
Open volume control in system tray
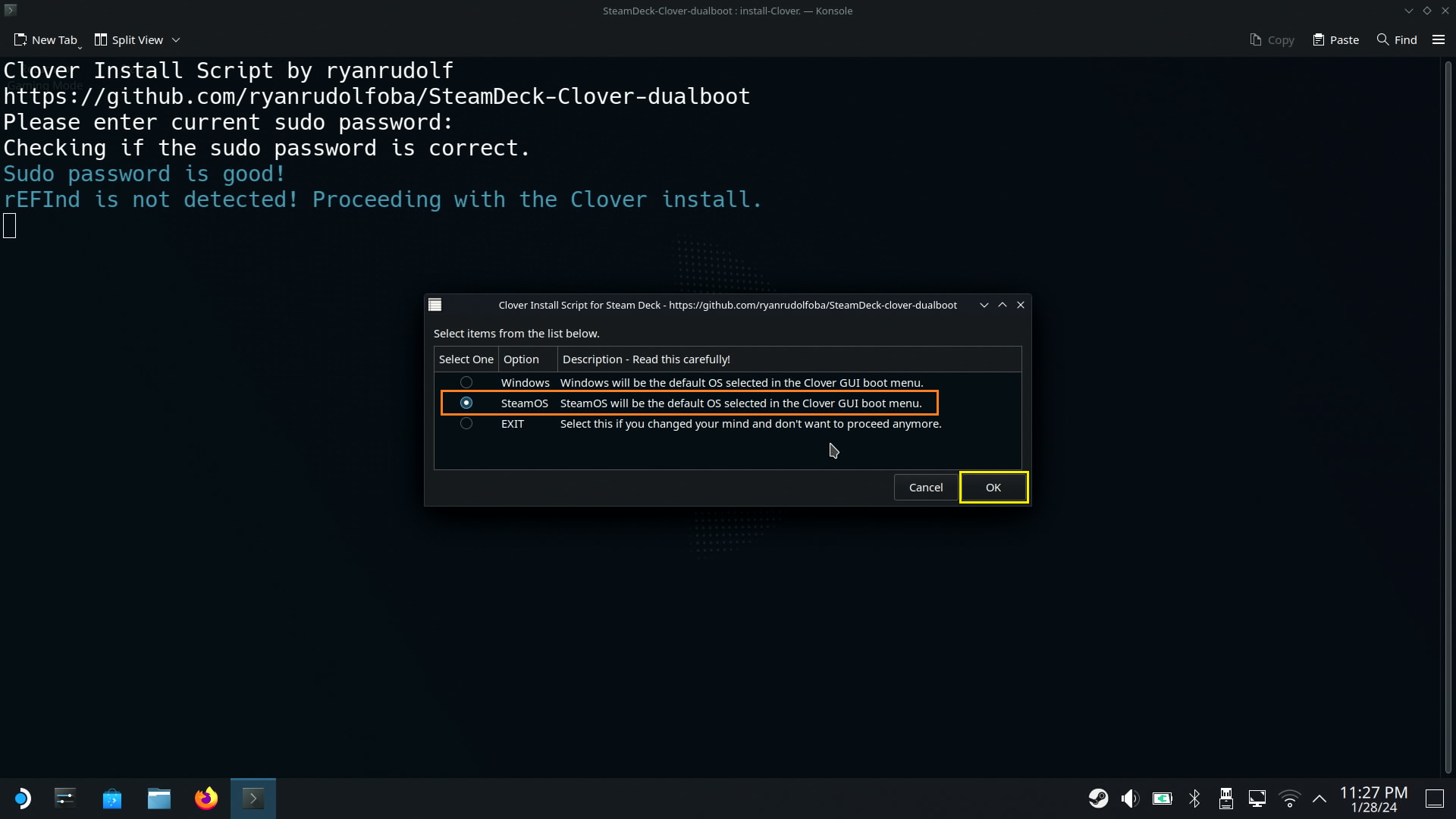pyautogui.click(x=1130, y=799)
